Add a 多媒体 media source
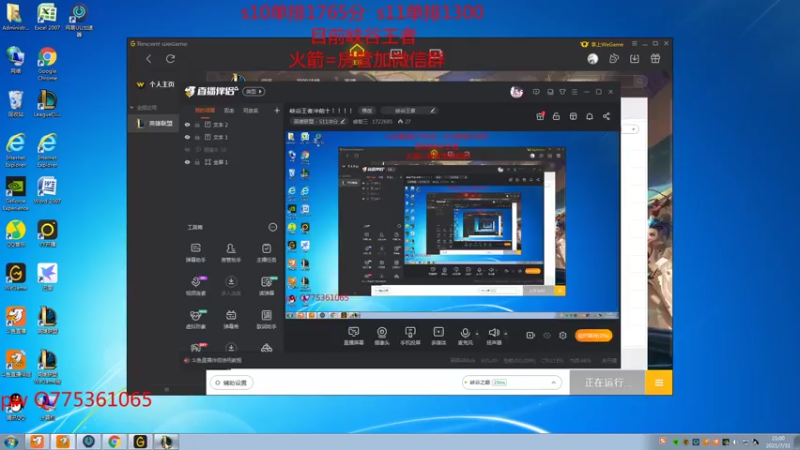This screenshot has width=800, height=450. [x=438, y=336]
